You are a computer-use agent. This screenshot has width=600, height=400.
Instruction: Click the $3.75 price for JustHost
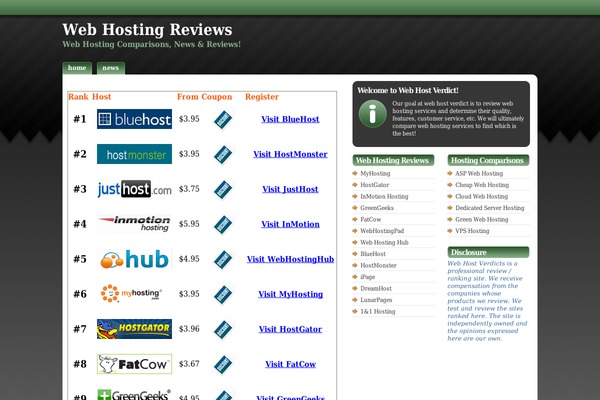click(189, 189)
